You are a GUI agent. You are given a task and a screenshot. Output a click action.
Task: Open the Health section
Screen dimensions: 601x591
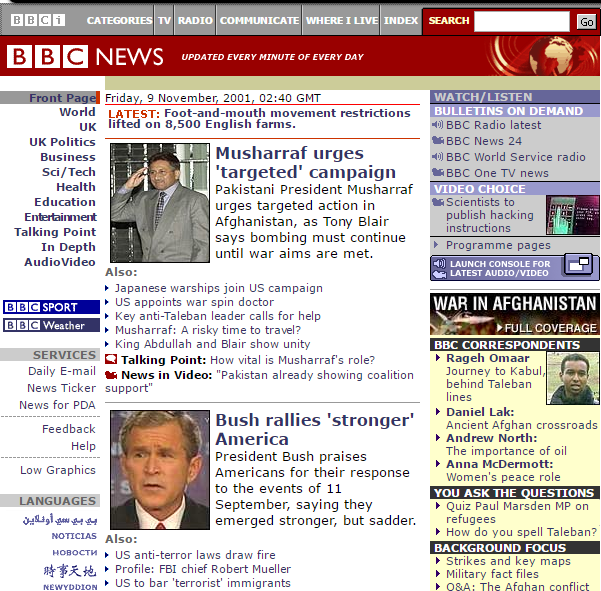click(76, 187)
